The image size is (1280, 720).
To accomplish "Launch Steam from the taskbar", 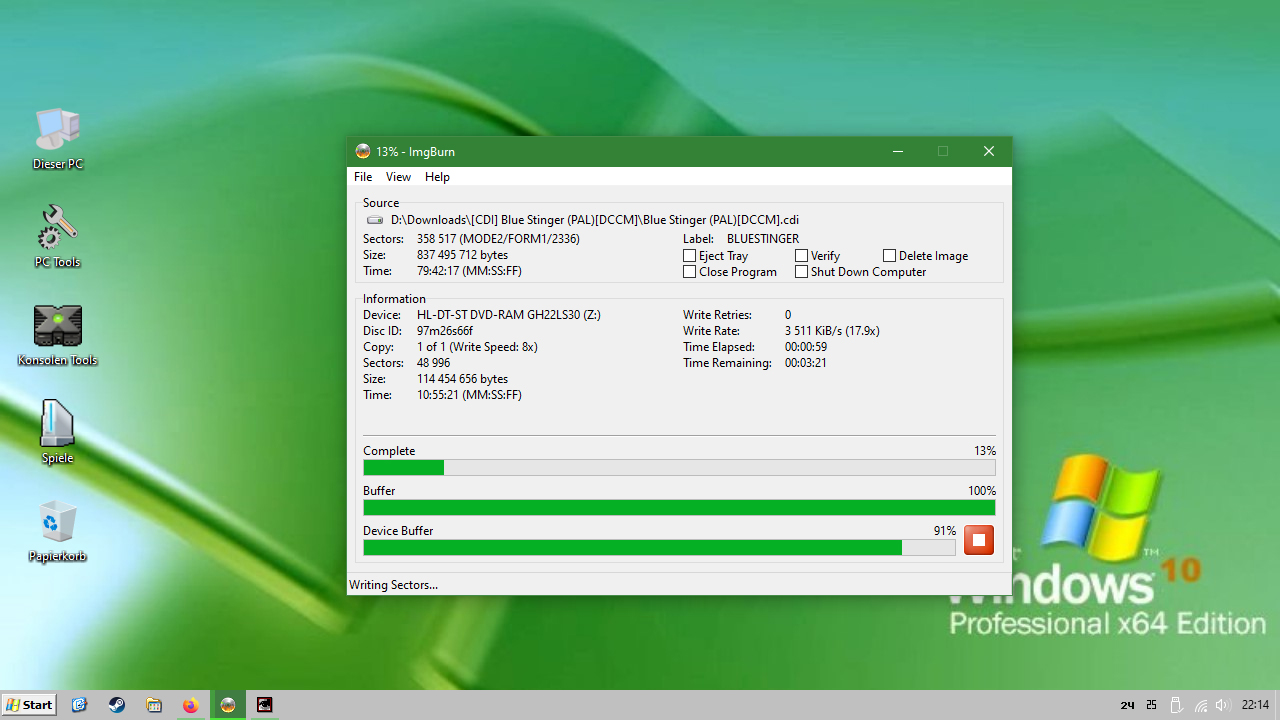I will tap(117, 705).
